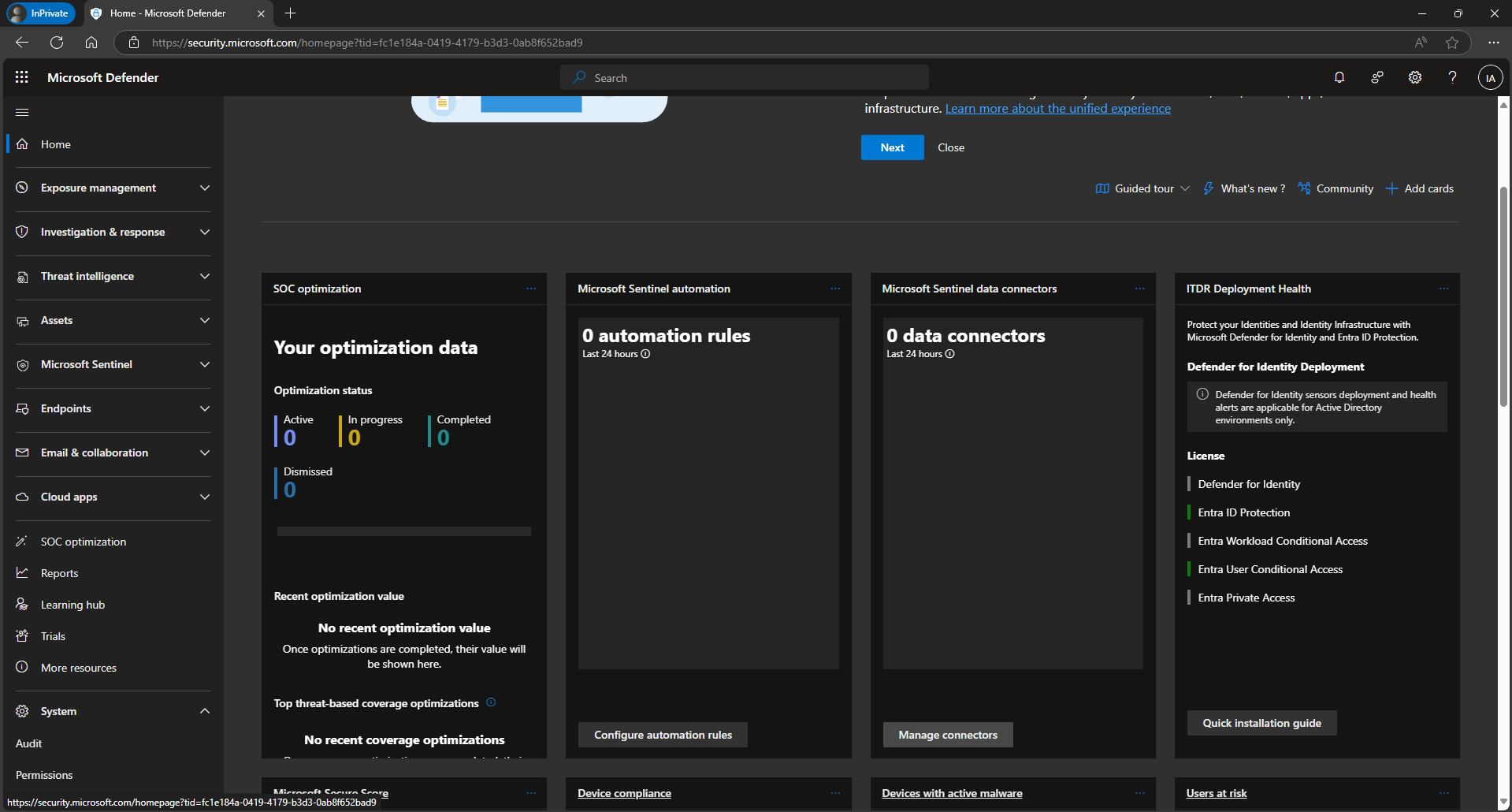The image size is (1512, 812).
Task: Collapse the navigation menu hamburger icon
Action: pyautogui.click(x=22, y=112)
